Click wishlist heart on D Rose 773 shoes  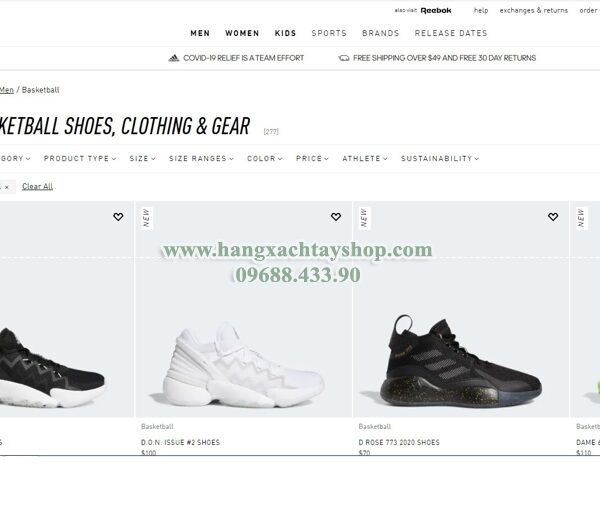pyautogui.click(x=553, y=217)
